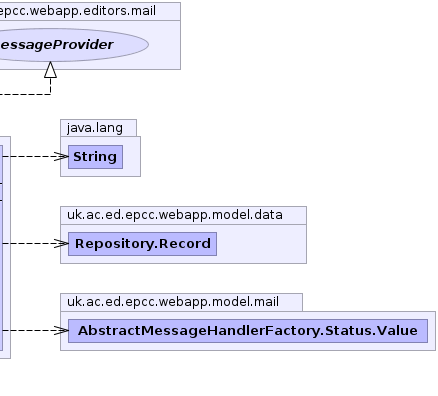The height and width of the screenshot is (396, 438).
Task: Select the java.lang package tab label
Action: (95, 128)
